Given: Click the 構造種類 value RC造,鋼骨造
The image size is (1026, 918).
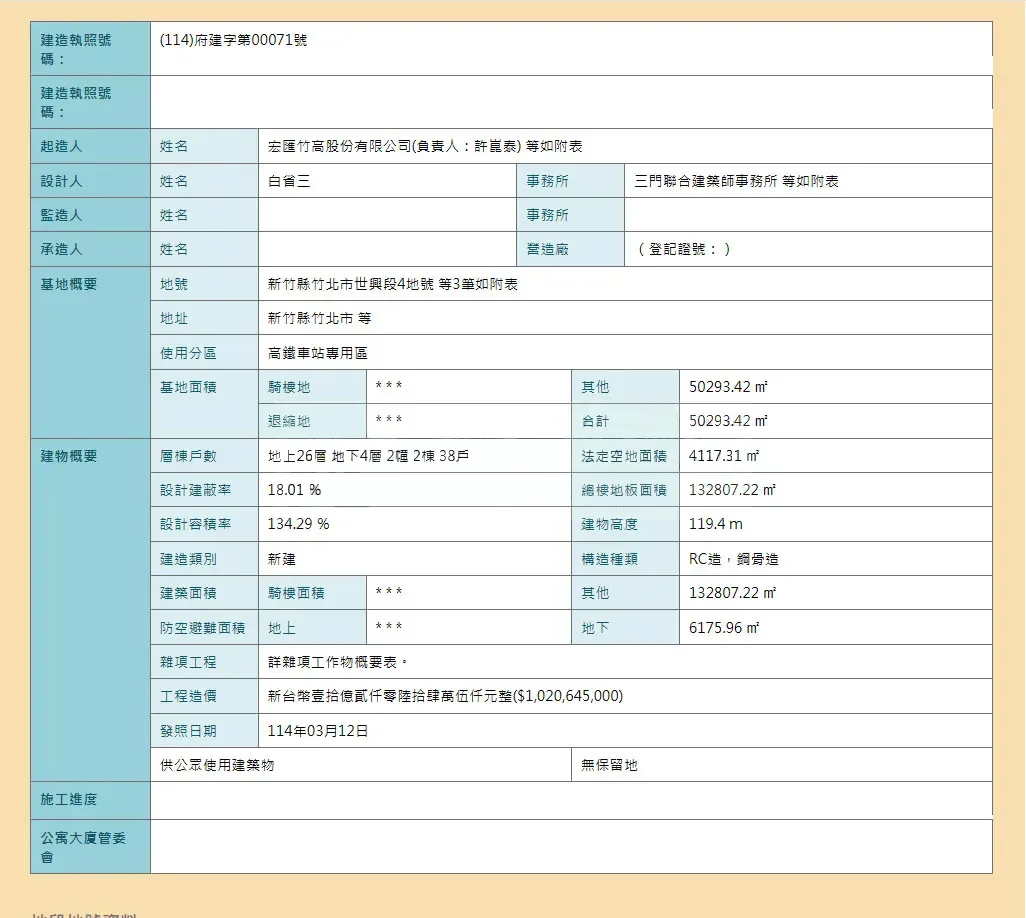Looking at the screenshot, I should [734, 560].
